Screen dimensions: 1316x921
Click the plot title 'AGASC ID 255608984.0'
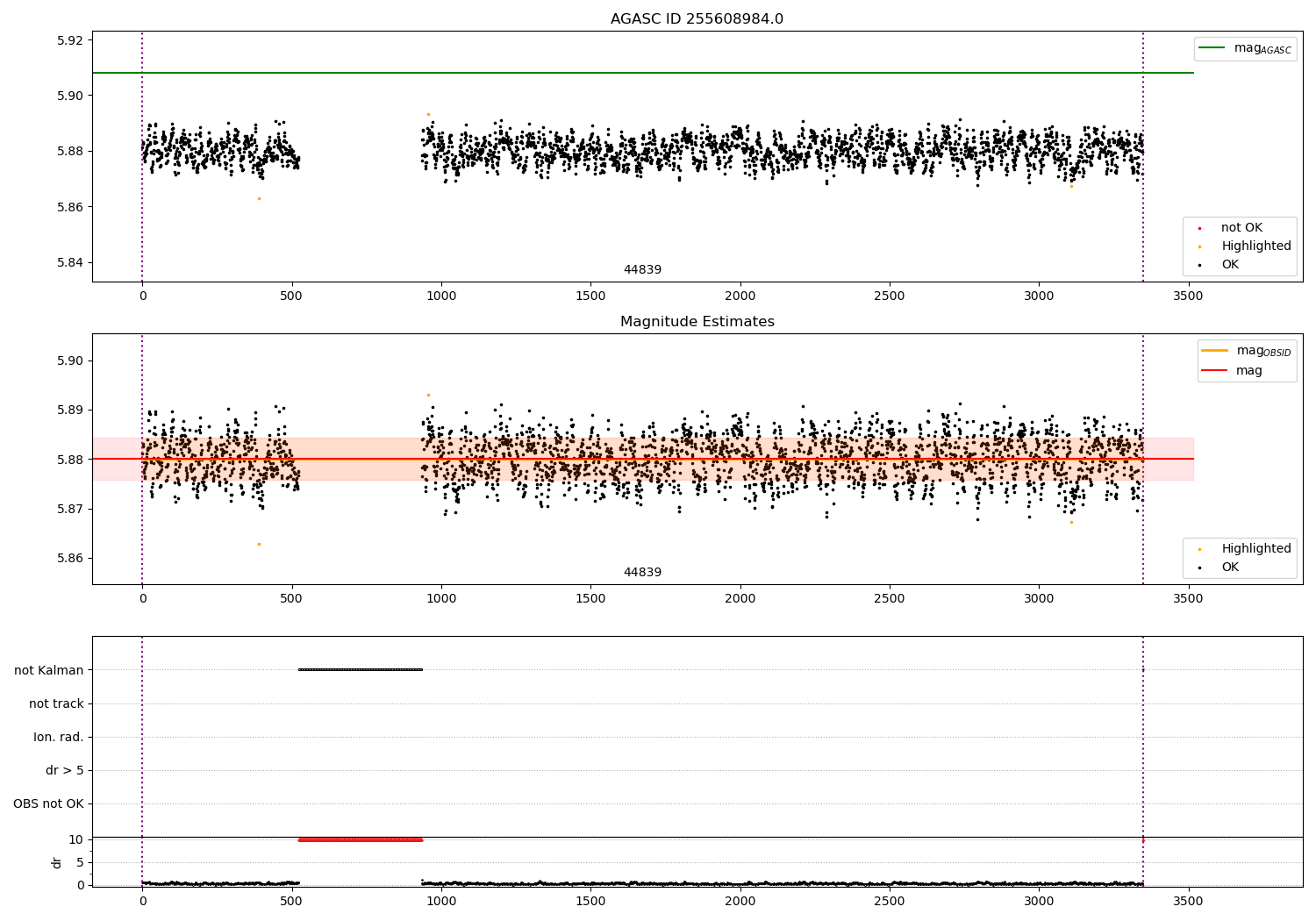pyautogui.click(x=697, y=19)
